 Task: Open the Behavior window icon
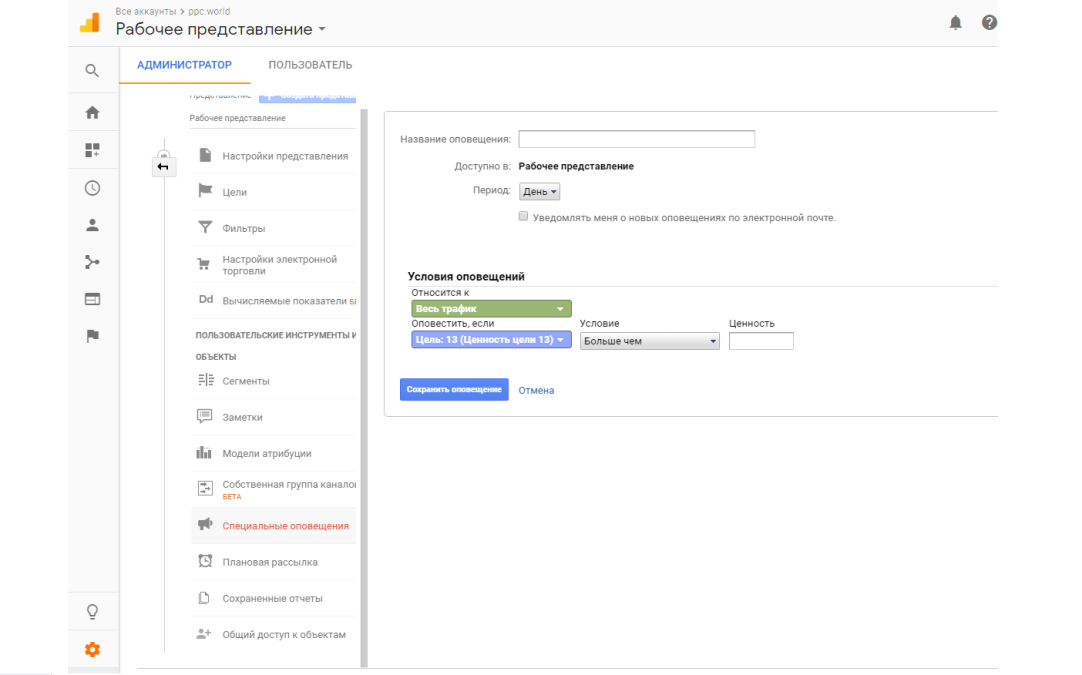click(x=92, y=299)
